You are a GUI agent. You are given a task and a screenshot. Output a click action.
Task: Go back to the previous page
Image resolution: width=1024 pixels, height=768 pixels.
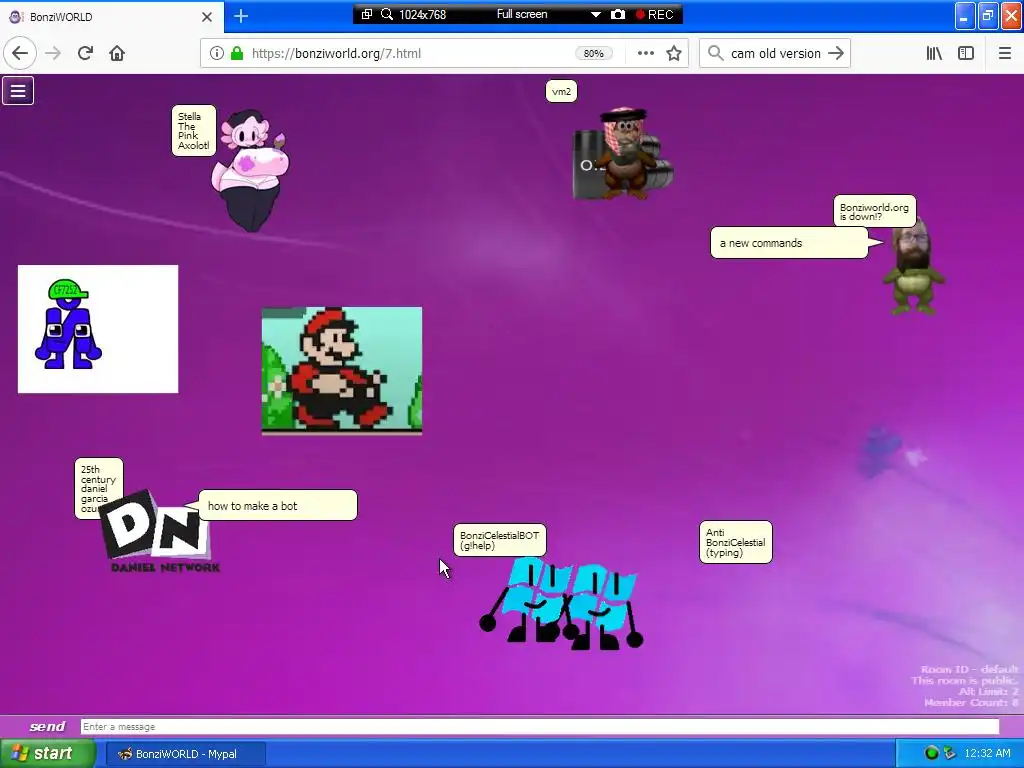tap(20, 54)
